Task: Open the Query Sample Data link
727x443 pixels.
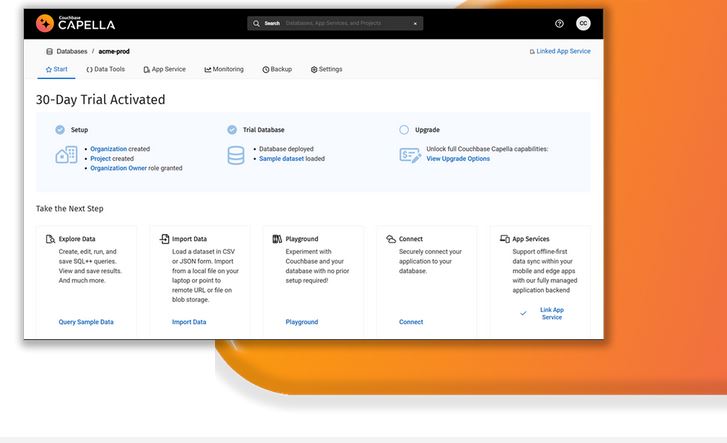Action: coord(86,322)
